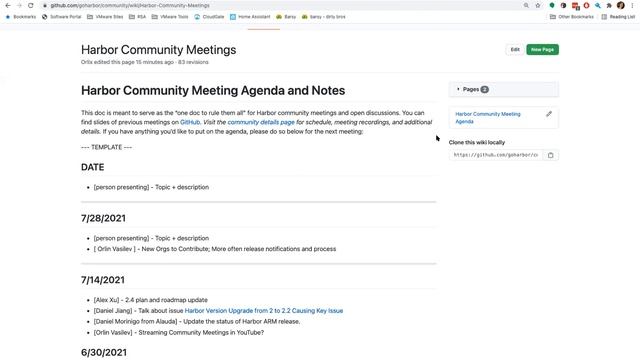Open the Other Bookmarks folder

coord(571,17)
